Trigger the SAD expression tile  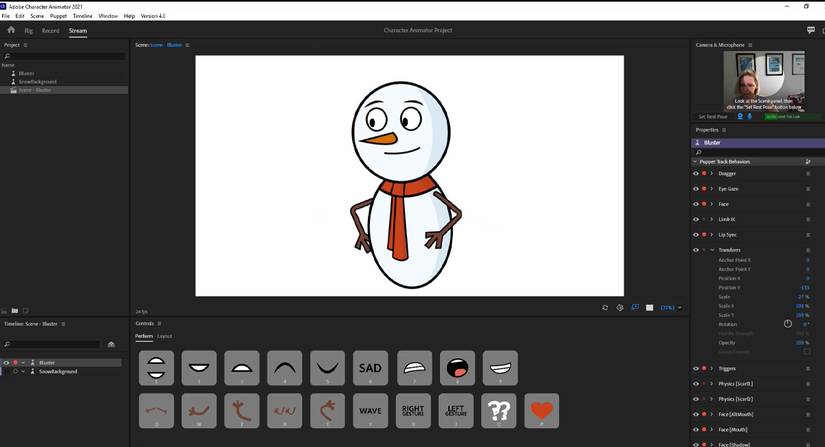(370, 368)
